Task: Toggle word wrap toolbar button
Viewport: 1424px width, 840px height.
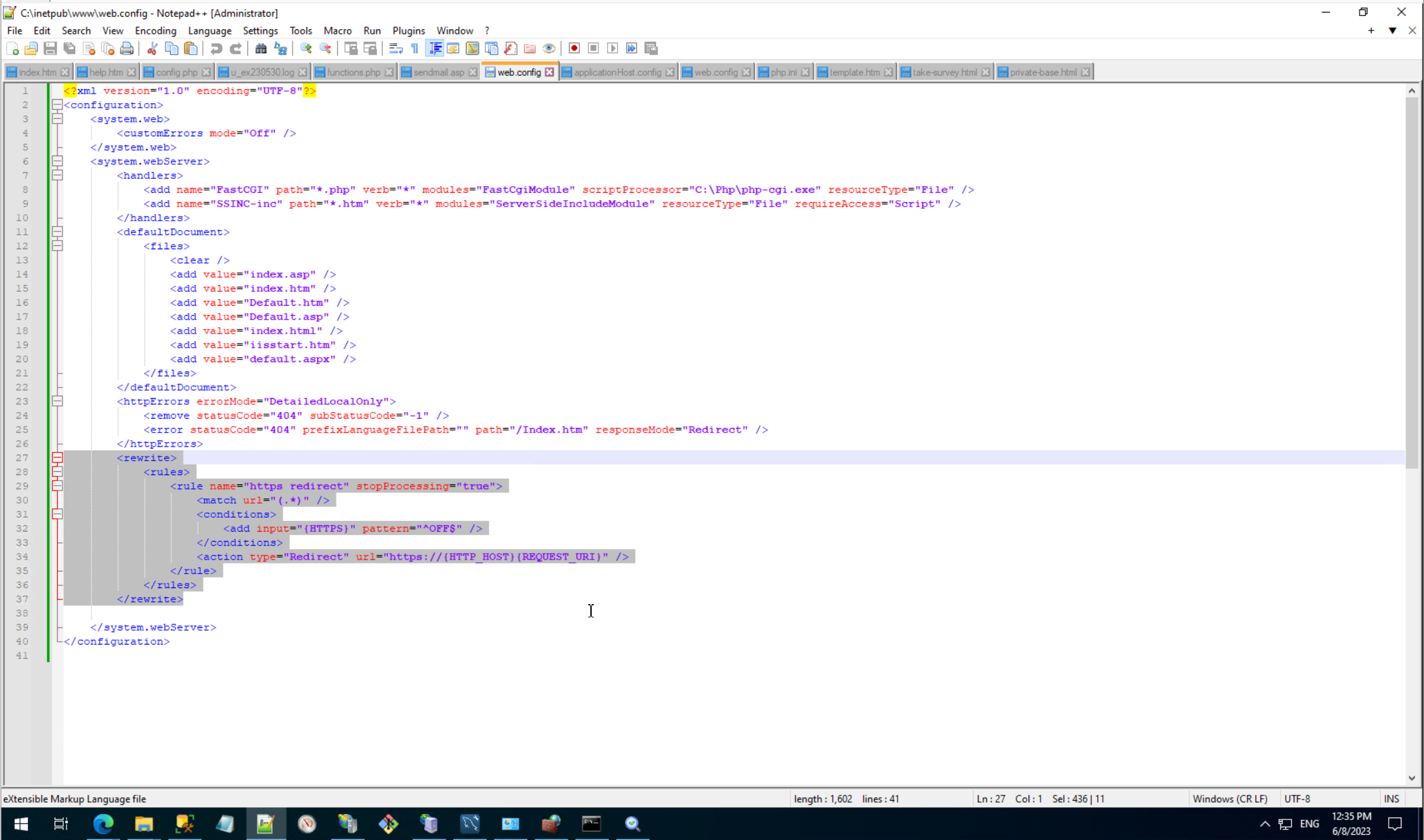Action: coord(396,49)
